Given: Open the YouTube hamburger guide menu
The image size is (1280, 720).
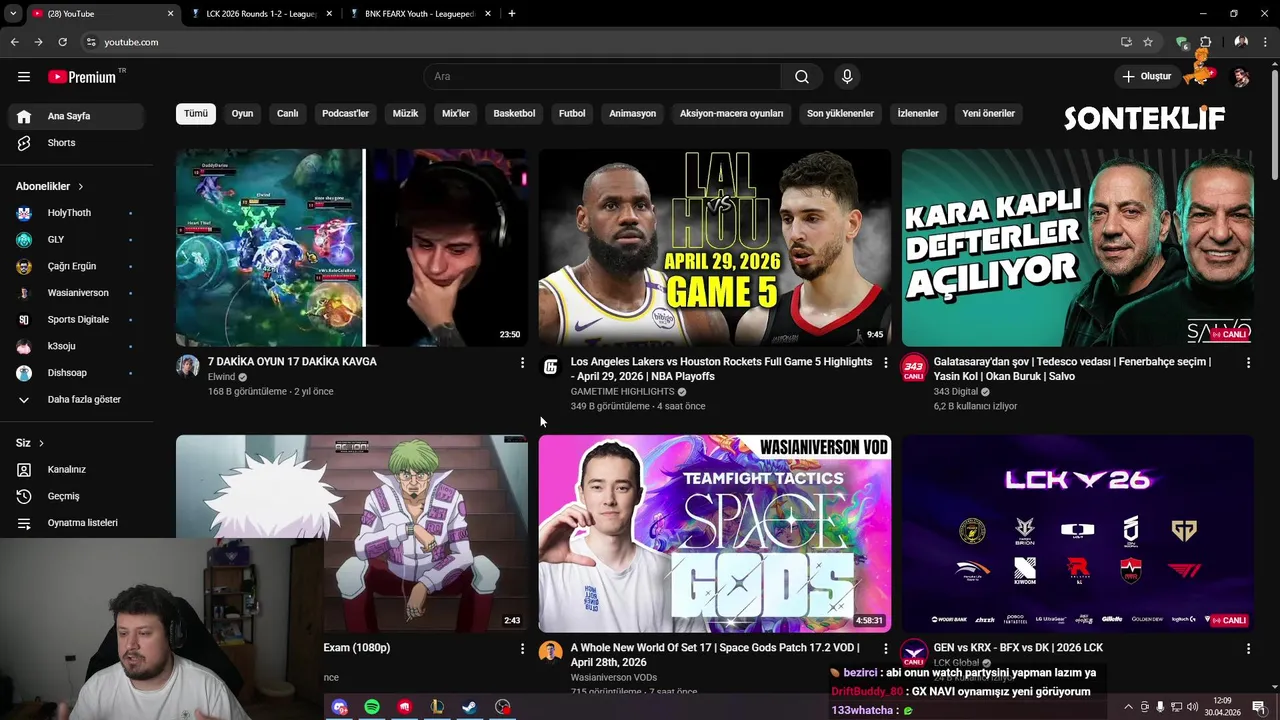Looking at the screenshot, I should [x=24, y=77].
